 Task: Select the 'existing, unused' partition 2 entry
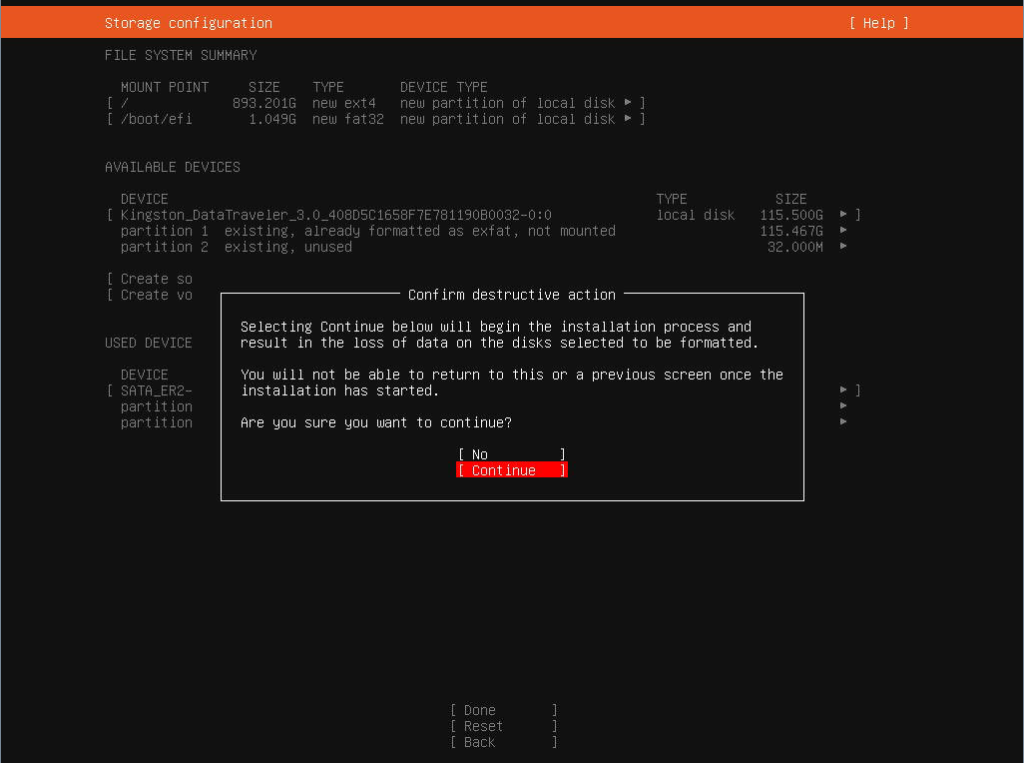coord(236,247)
